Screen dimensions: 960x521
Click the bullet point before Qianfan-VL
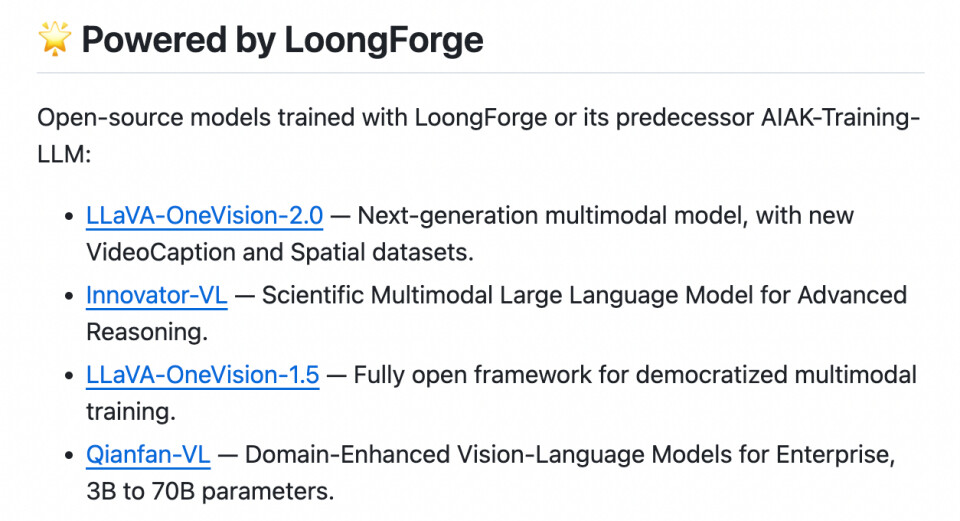(69, 455)
